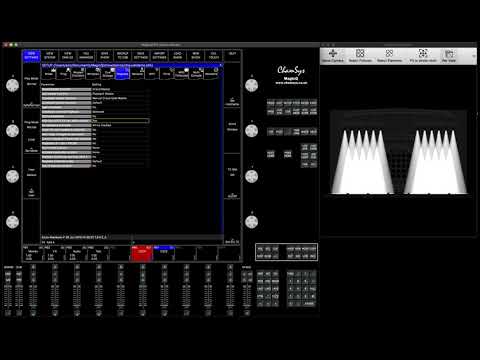Click the top-right encoder wheel beside ChamSys logo

(x=252, y=85)
